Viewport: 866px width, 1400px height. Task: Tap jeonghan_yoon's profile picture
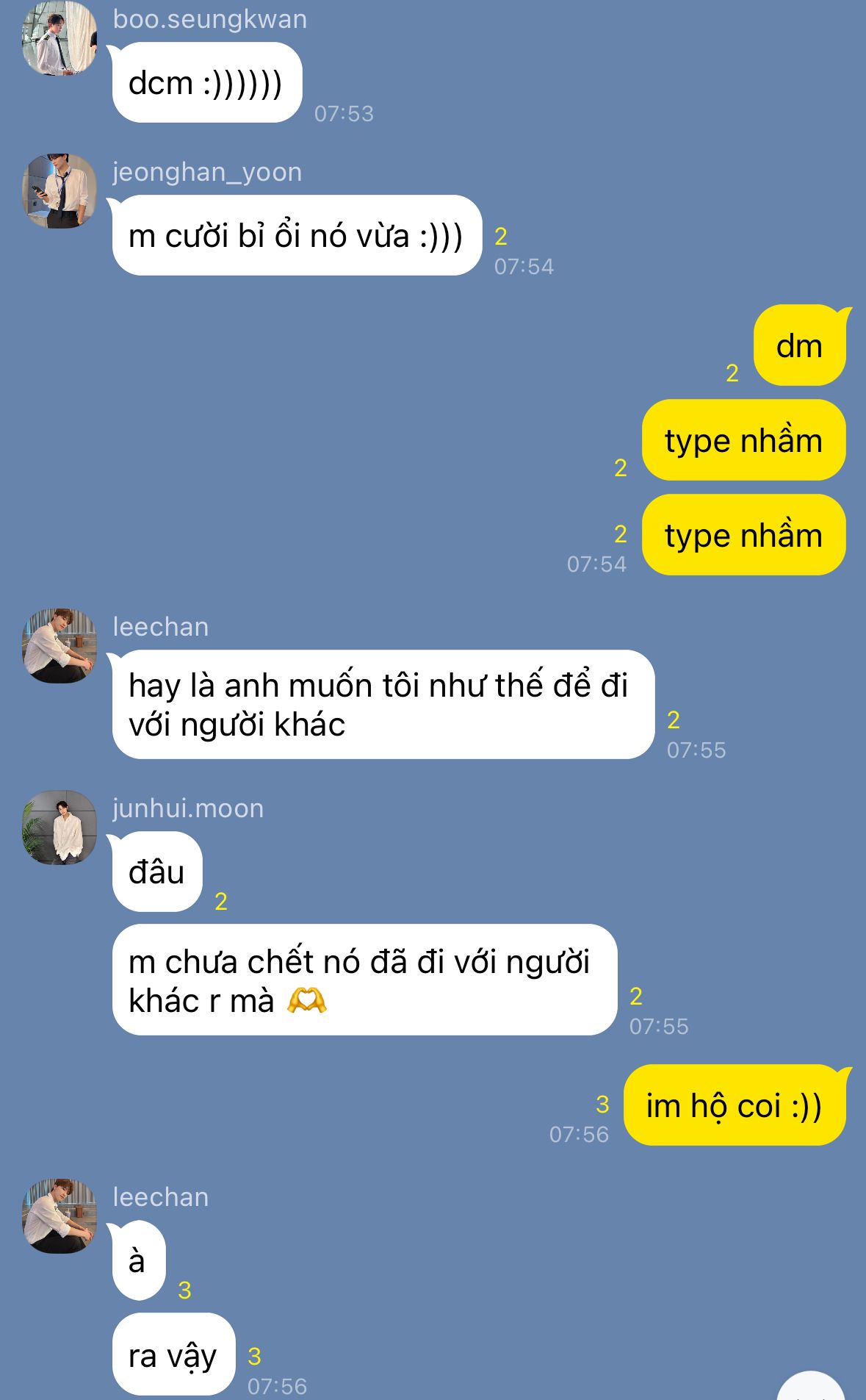(59, 191)
